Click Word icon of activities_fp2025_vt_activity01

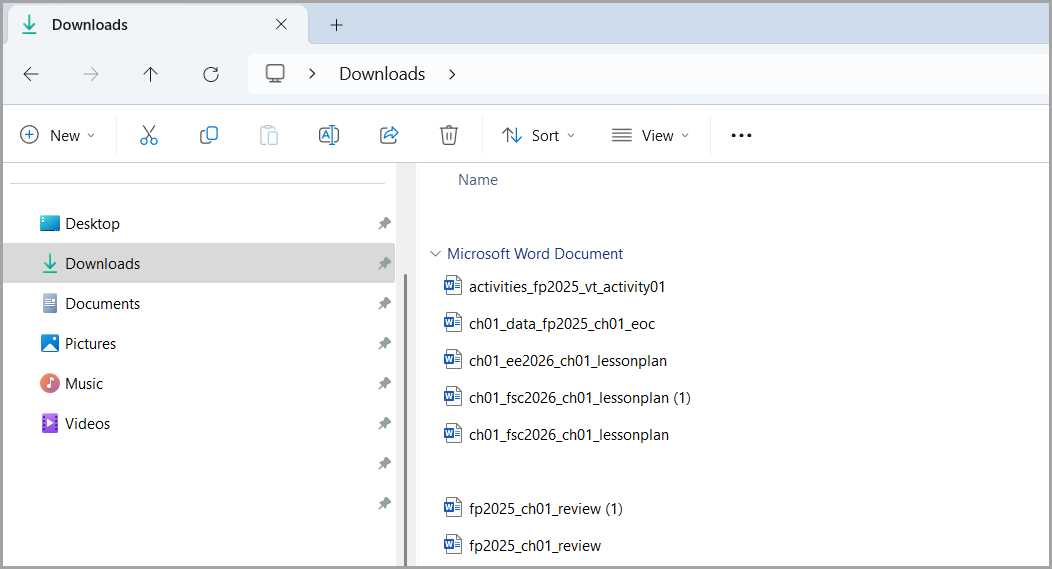453,285
